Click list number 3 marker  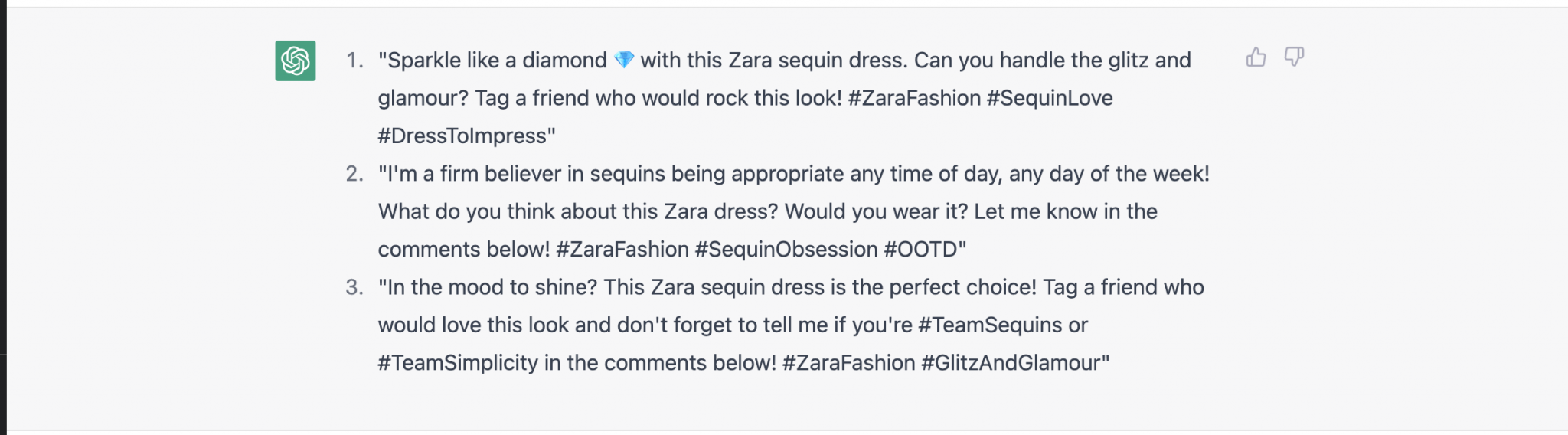[x=354, y=287]
